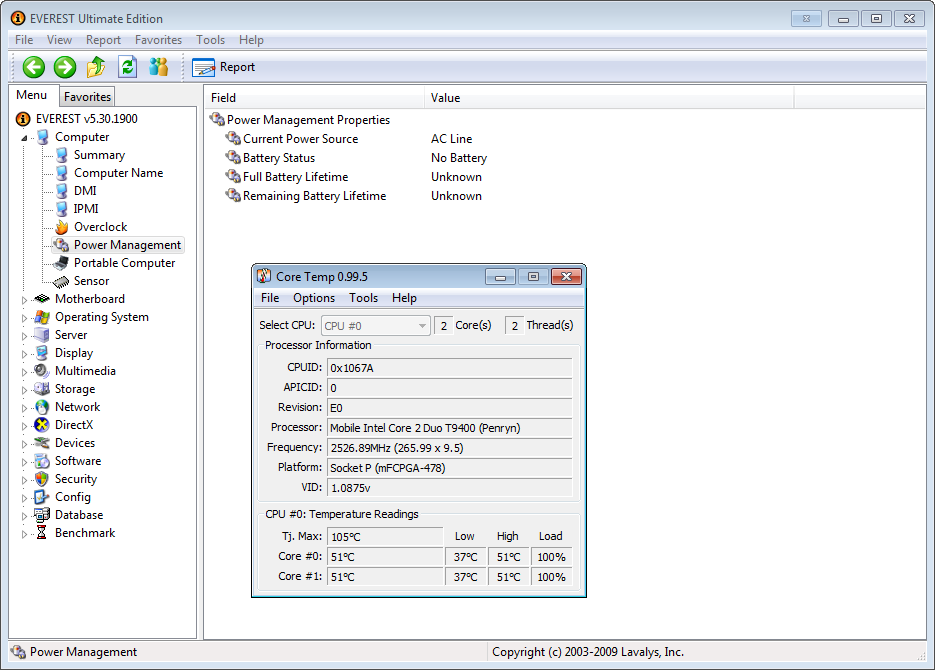Open EVEREST Favorites menu
The height and width of the screenshot is (670, 935).
(x=158, y=40)
